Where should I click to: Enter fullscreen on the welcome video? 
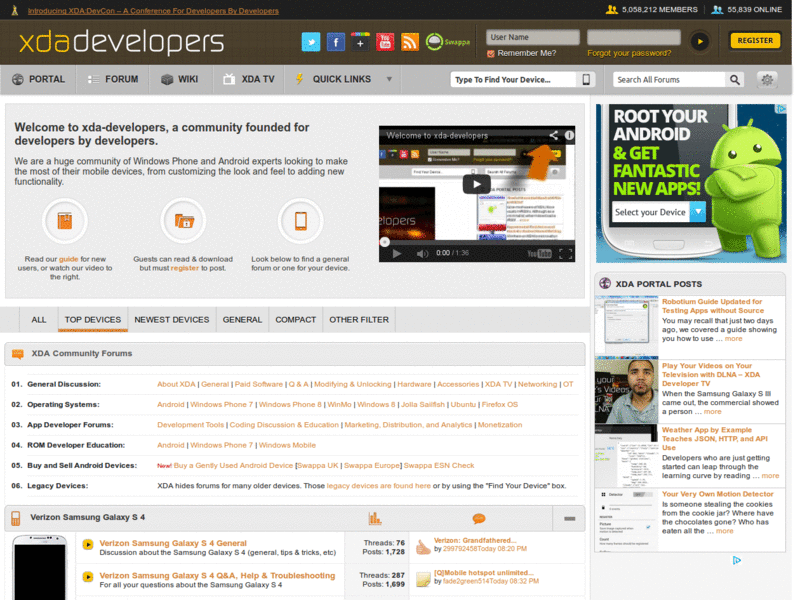[565, 254]
